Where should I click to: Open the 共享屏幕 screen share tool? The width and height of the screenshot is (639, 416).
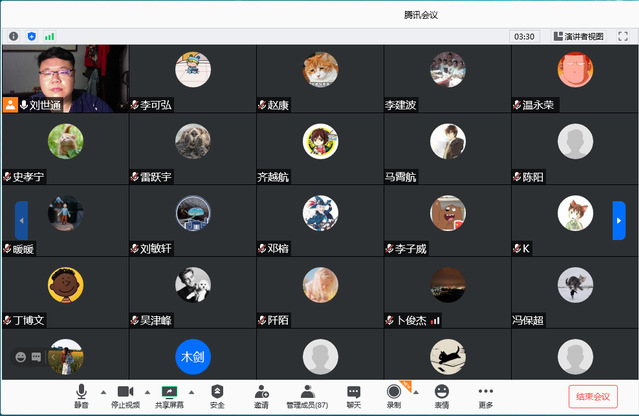point(169,396)
